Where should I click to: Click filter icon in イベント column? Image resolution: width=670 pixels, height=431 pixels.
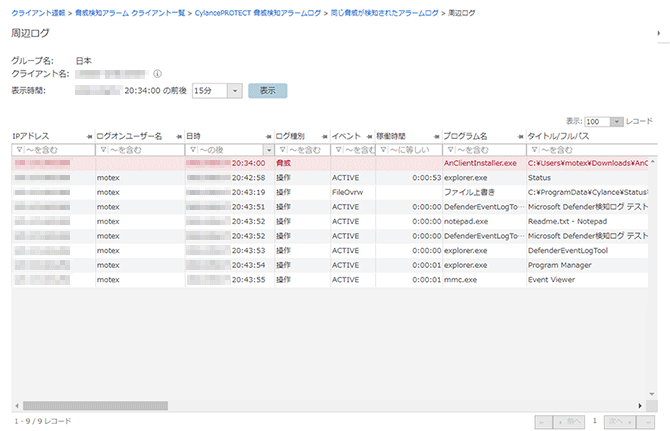pyautogui.click(x=337, y=149)
